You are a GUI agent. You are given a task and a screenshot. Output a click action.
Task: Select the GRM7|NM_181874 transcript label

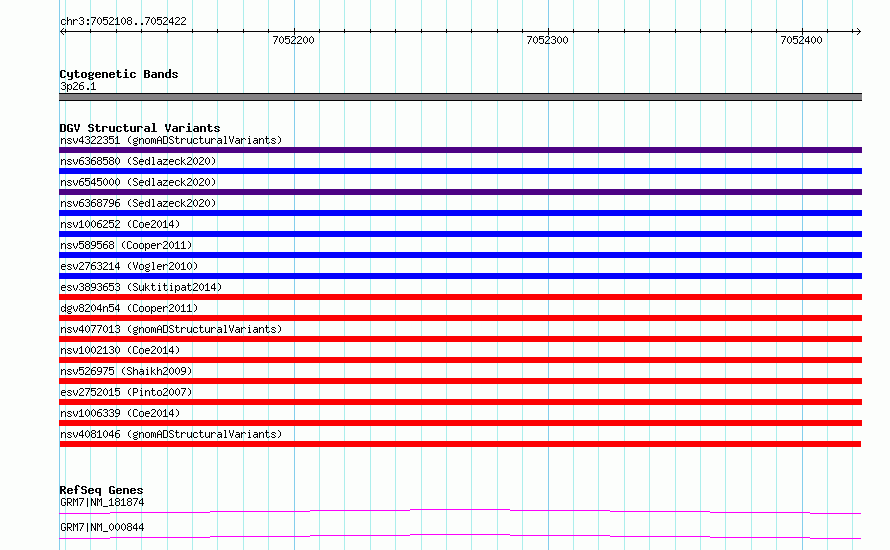[x=102, y=502]
